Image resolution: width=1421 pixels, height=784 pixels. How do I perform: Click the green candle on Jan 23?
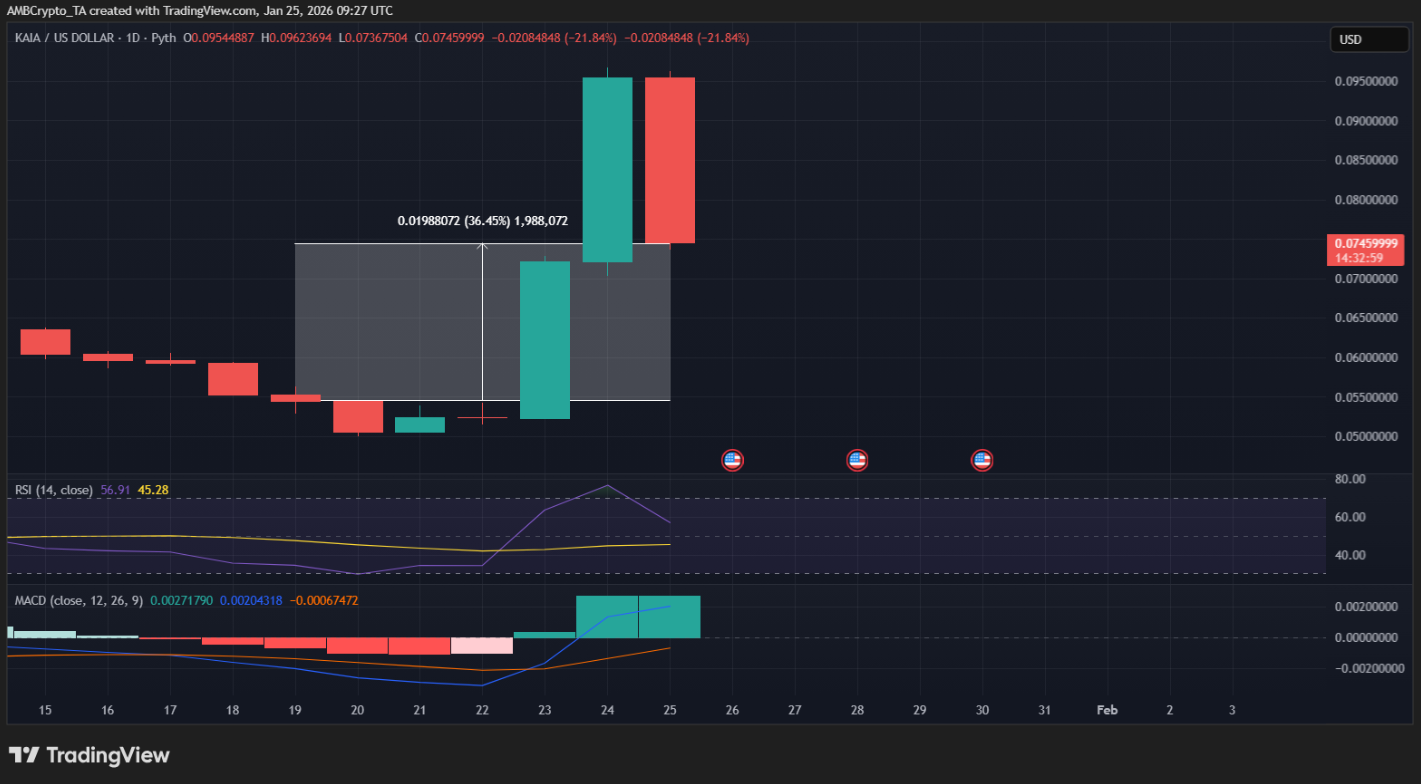(x=545, y=340)
